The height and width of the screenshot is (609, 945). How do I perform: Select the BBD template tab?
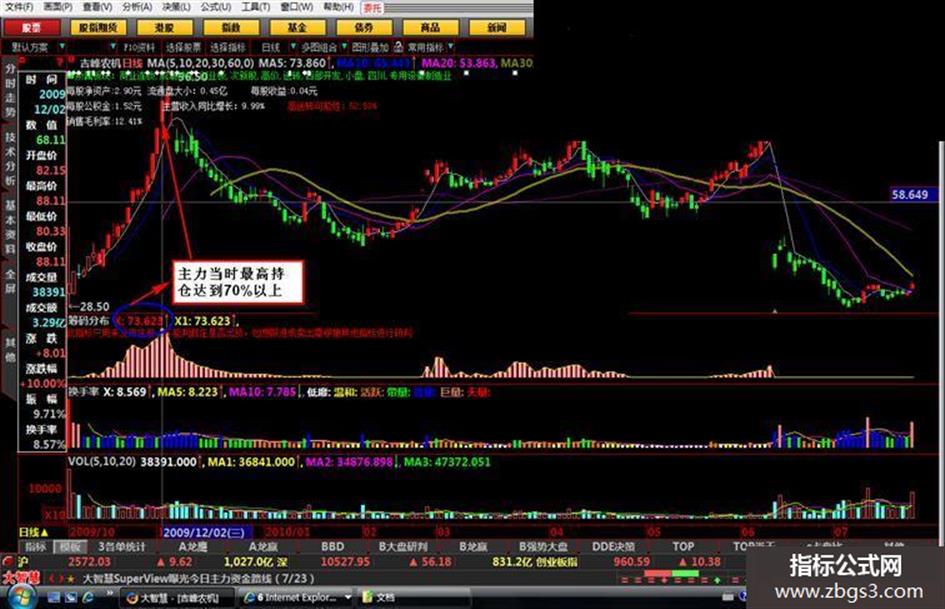click(x=333, y=547)
